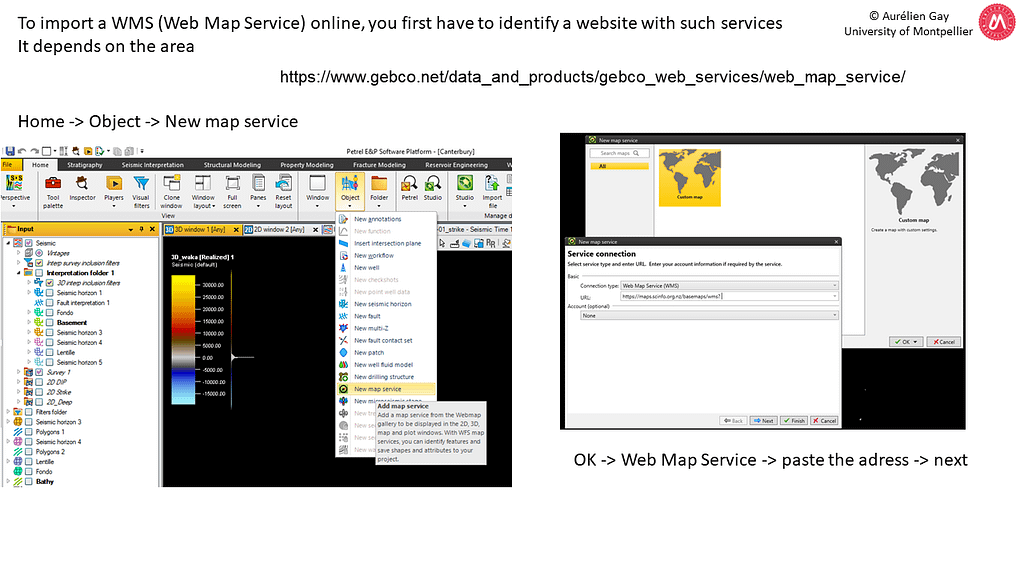Collapse the Interpretation folder 1 tree node
Viewport: 1024px width, 576px height.
point(19,273)
